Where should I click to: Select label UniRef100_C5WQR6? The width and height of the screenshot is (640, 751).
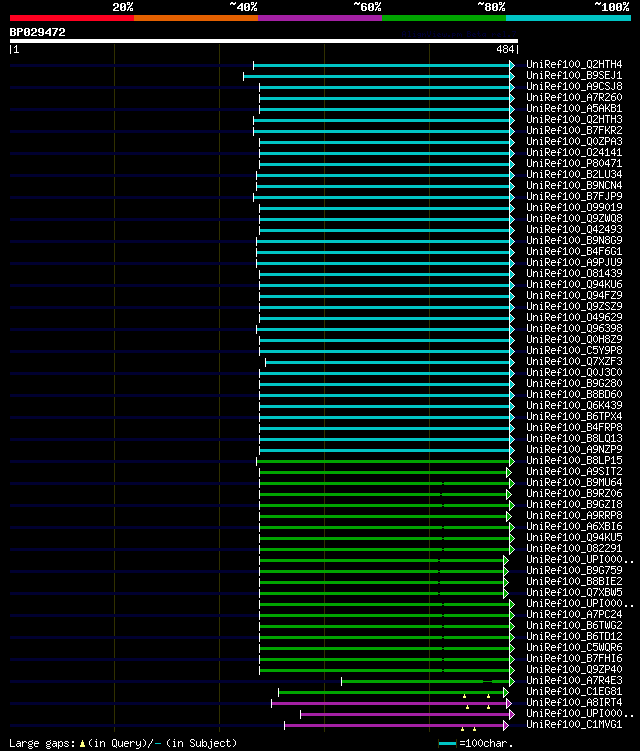click(x=574, y=648)
